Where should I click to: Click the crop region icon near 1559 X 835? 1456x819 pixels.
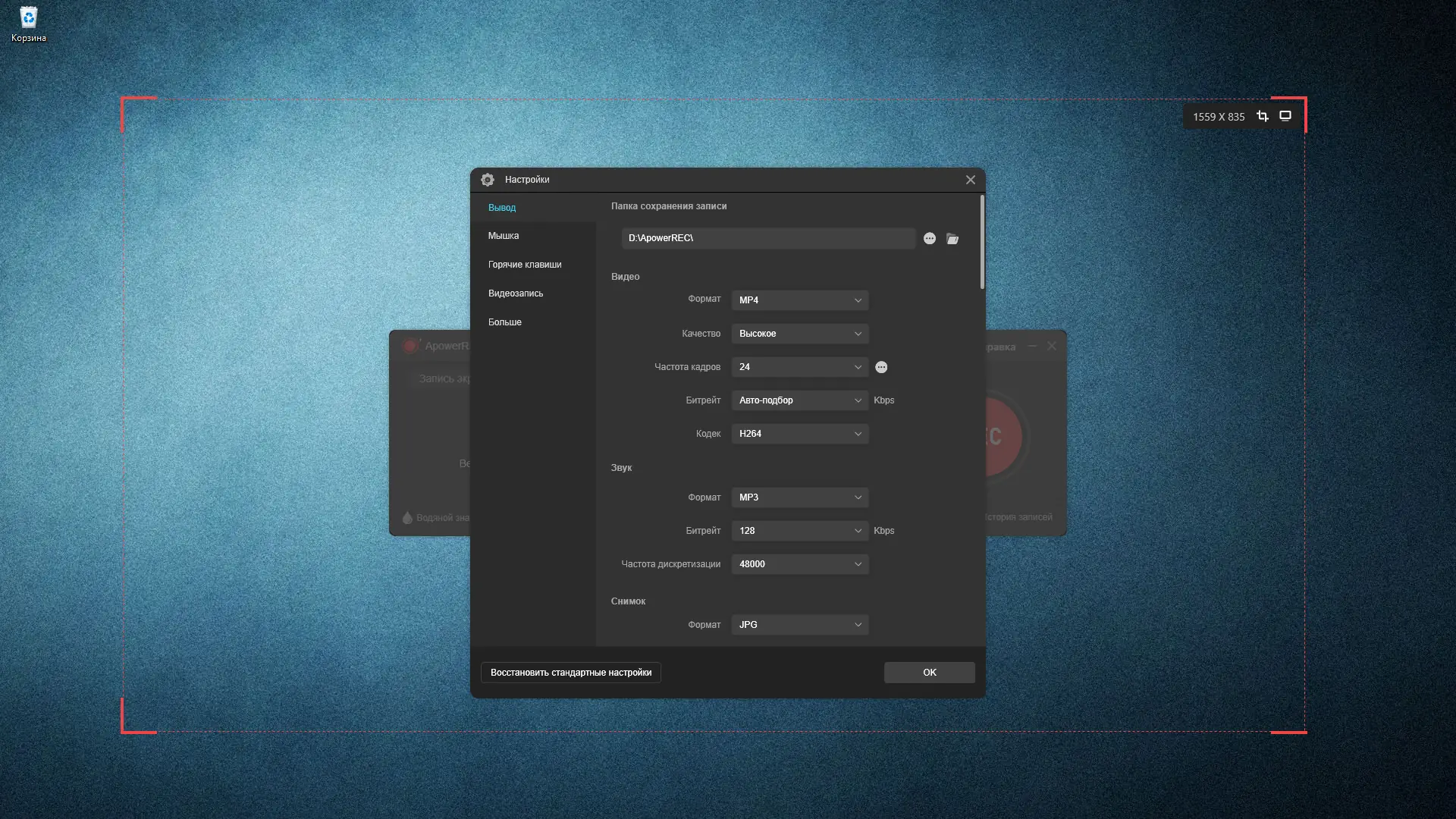(x=1263, y=116)
